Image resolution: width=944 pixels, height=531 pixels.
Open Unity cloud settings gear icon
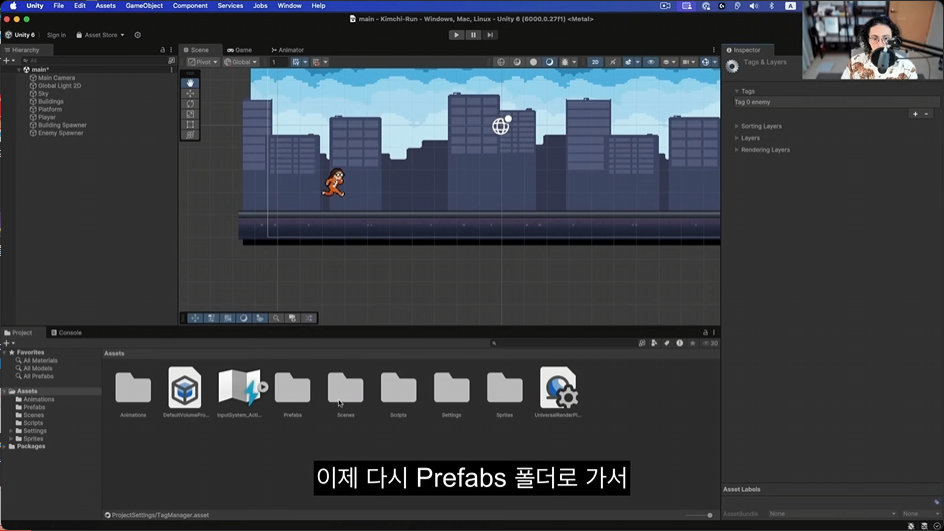pos(138,35)
